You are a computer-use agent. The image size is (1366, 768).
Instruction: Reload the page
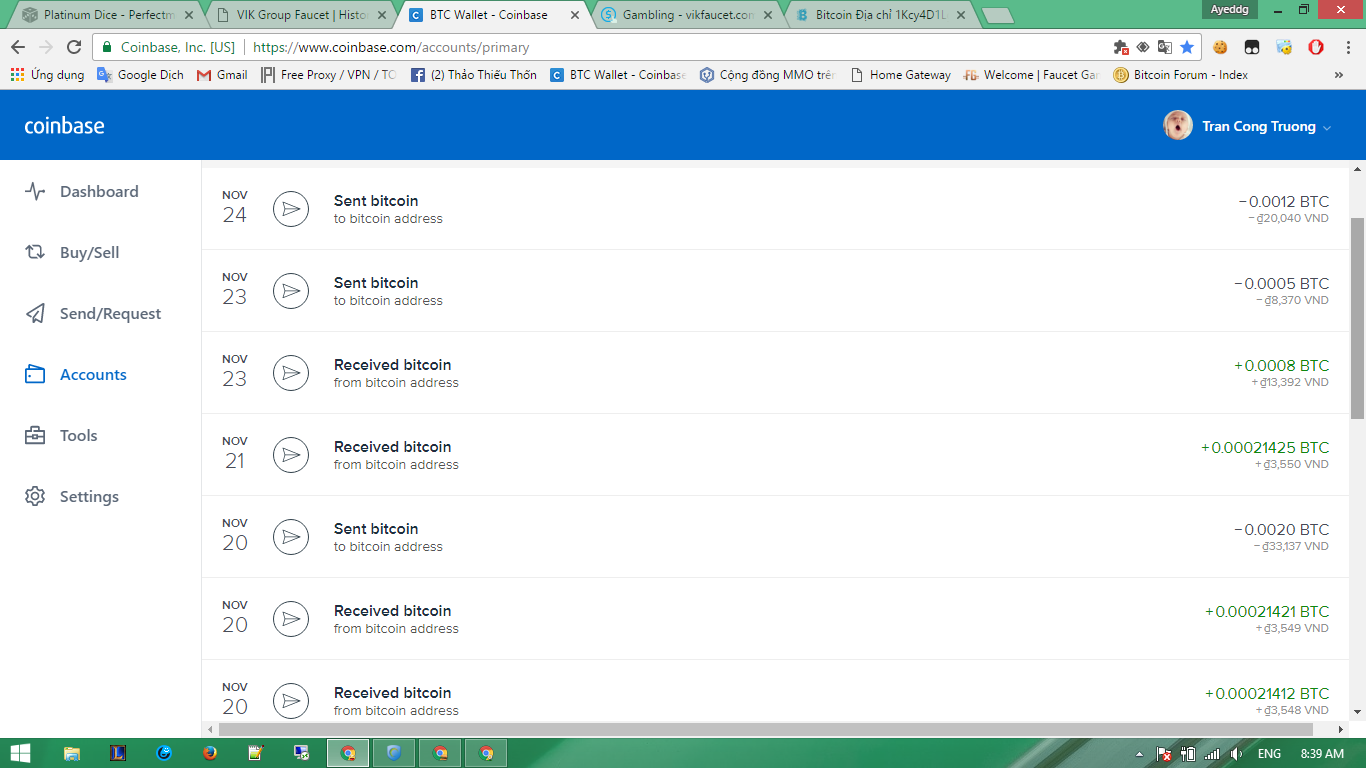click(74, 47)
